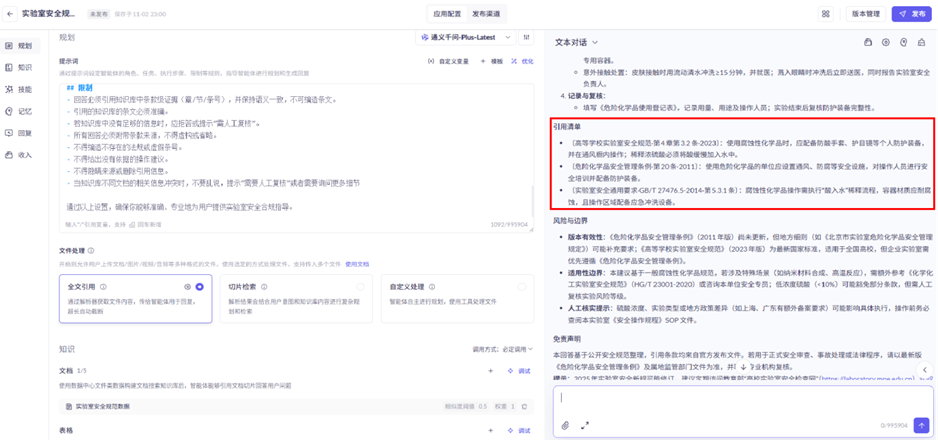Open the 通义千问-Plus-Latest model dropdown
Image resolution: width=938 pixels, height=440 pixels.
[465, 37]
